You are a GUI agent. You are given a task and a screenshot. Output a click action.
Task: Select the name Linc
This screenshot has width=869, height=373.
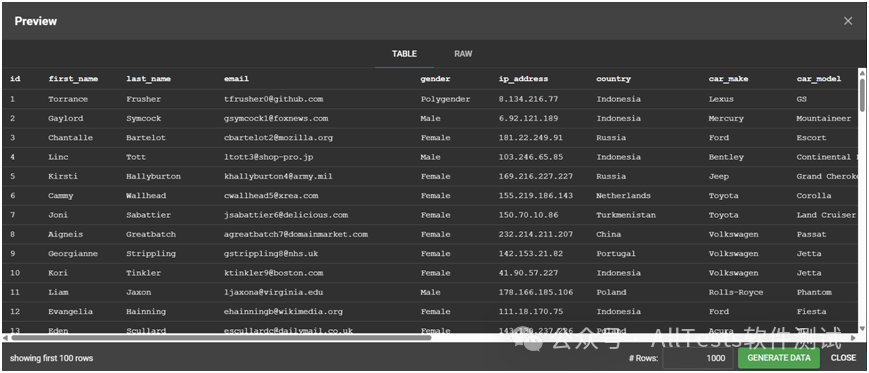click(58, 157)
